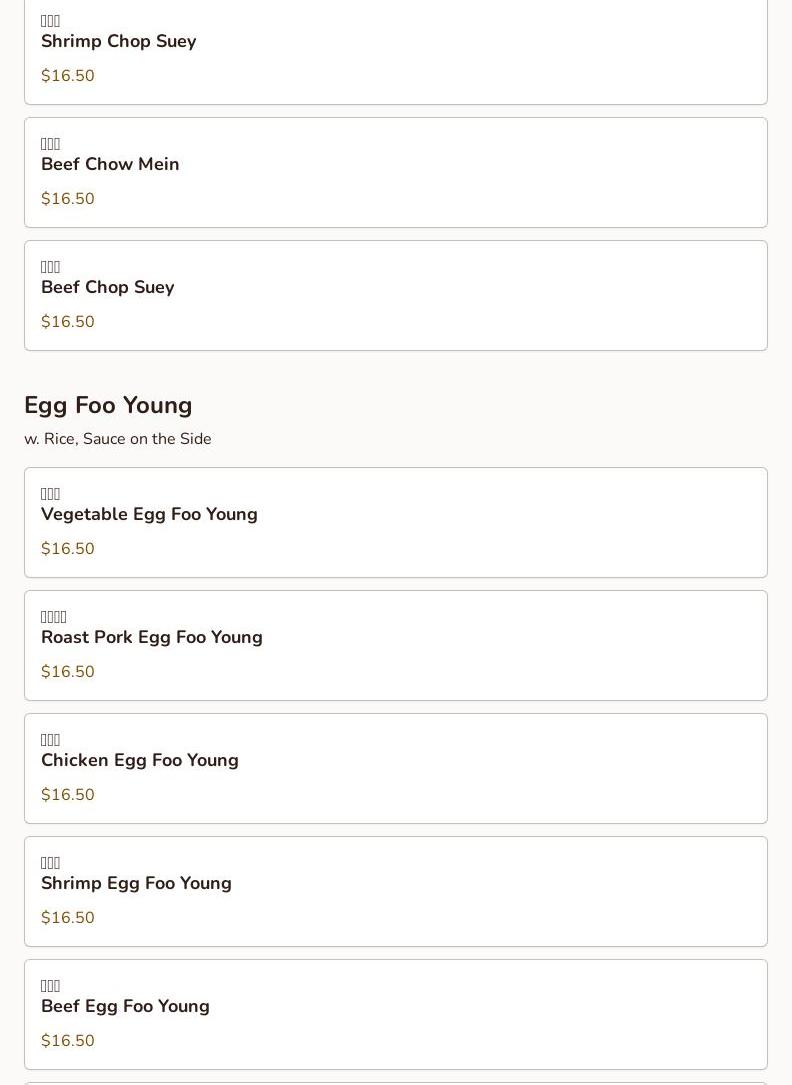Click the $16.50 price under Beef Egg Foo Young
The width and height of the screenshot is (792, 1085).
(68, 1041)
